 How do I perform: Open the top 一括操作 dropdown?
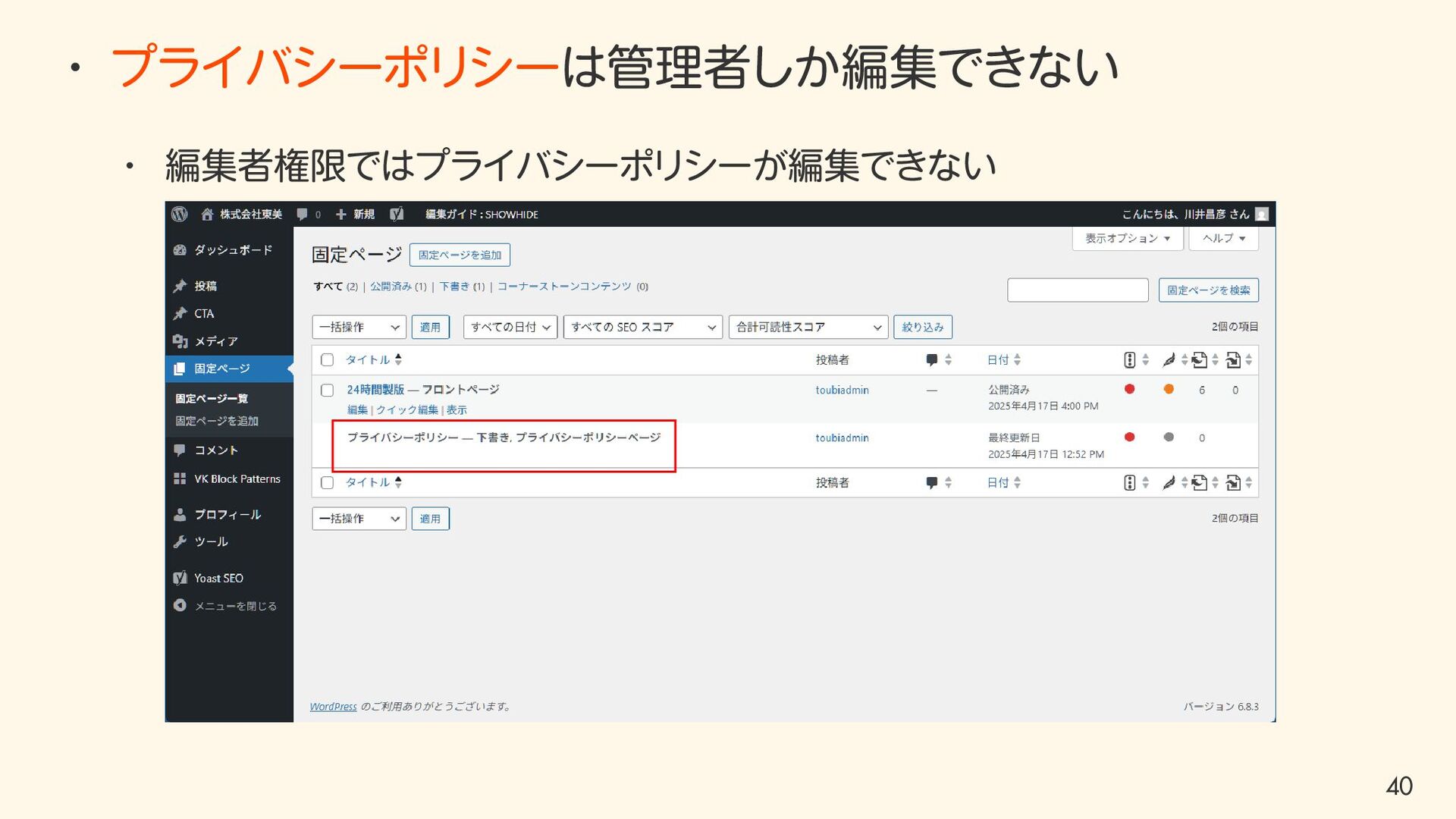(x=359, y=328)
